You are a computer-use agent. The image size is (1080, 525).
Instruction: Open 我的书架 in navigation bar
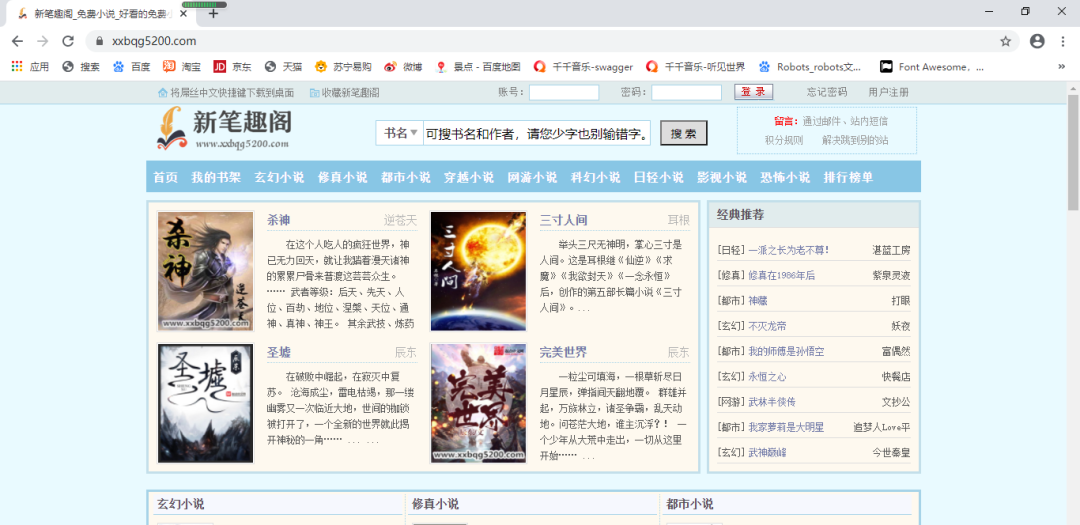click(216, 177)
